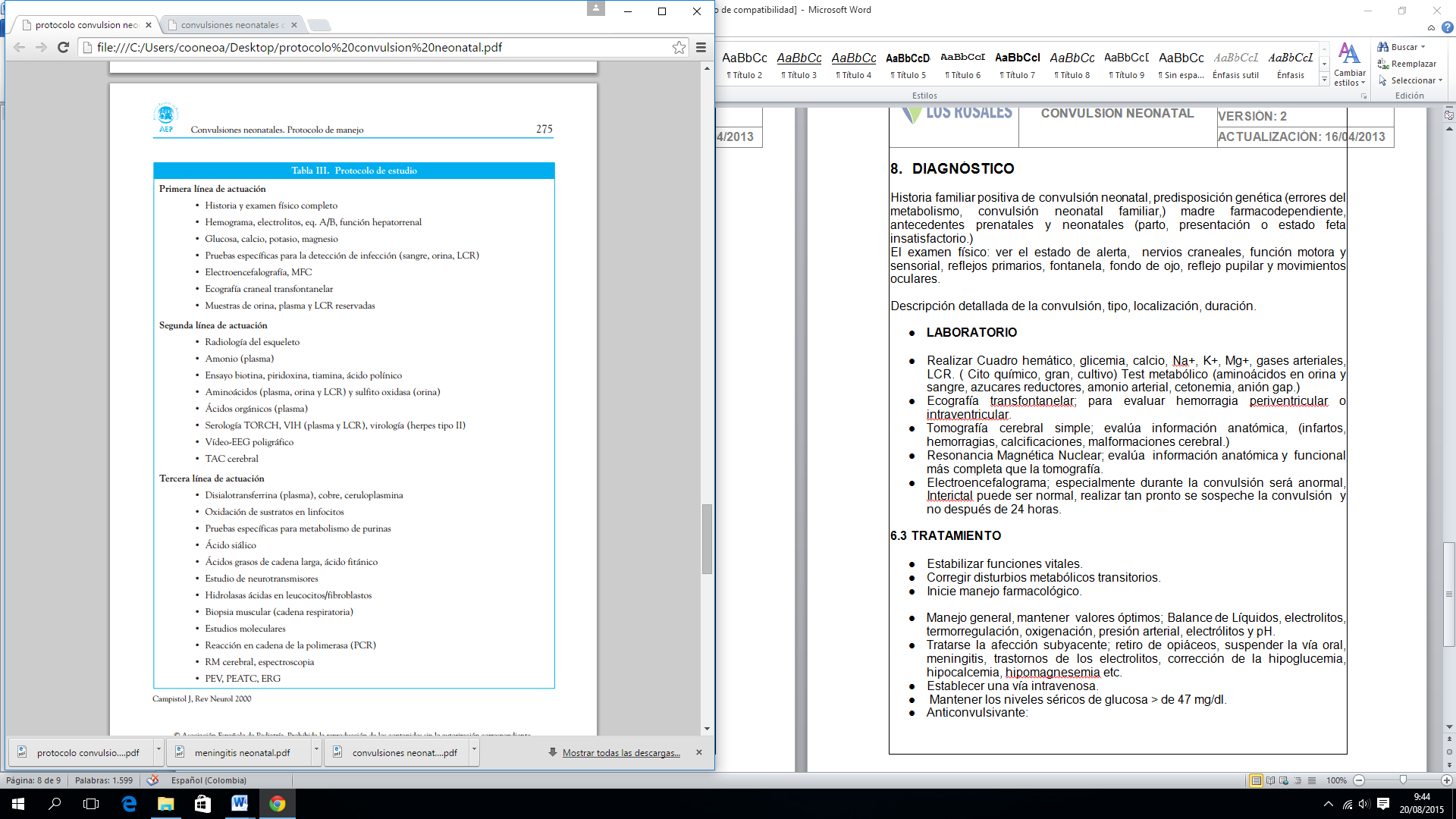Click the Word zoom in plus button
Image resolution: width=1456 pixels, height=819 pixels.
point(1446,780)
